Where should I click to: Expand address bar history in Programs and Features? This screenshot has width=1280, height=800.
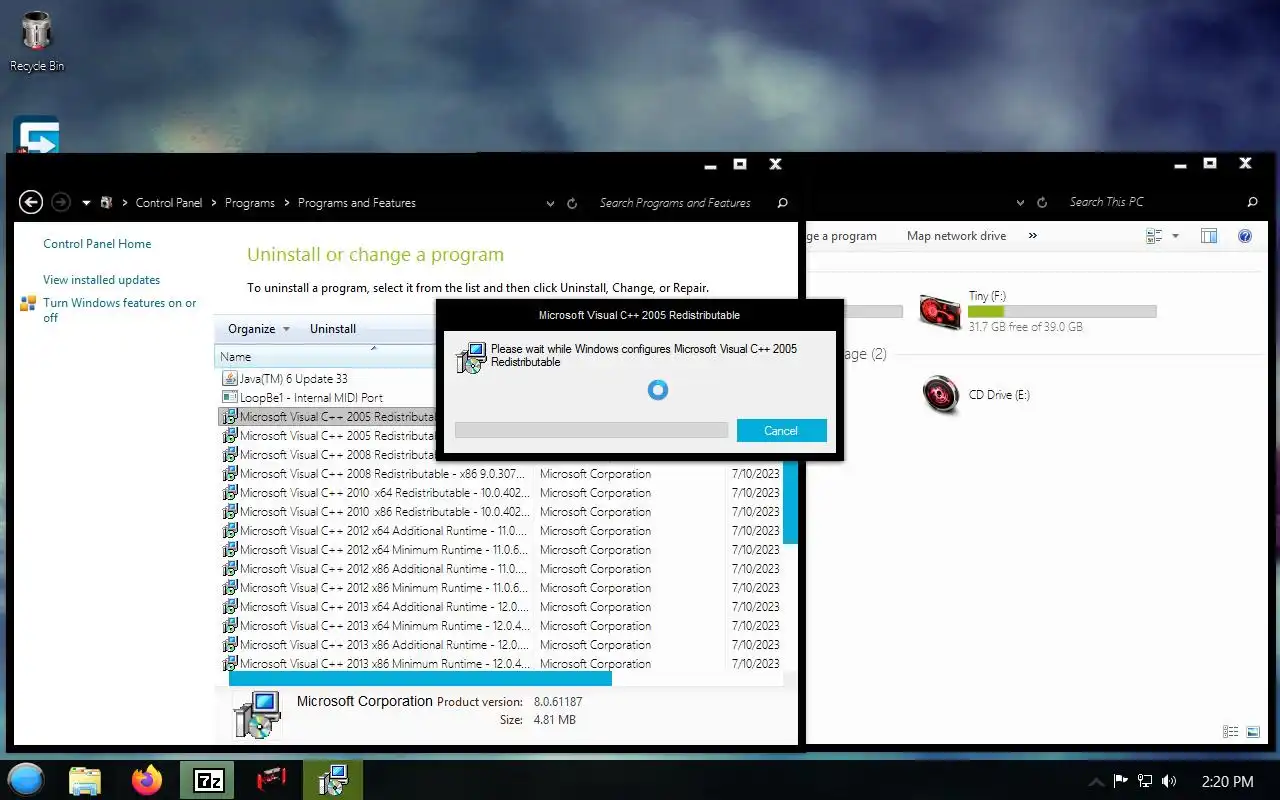(x=550, y=203)
